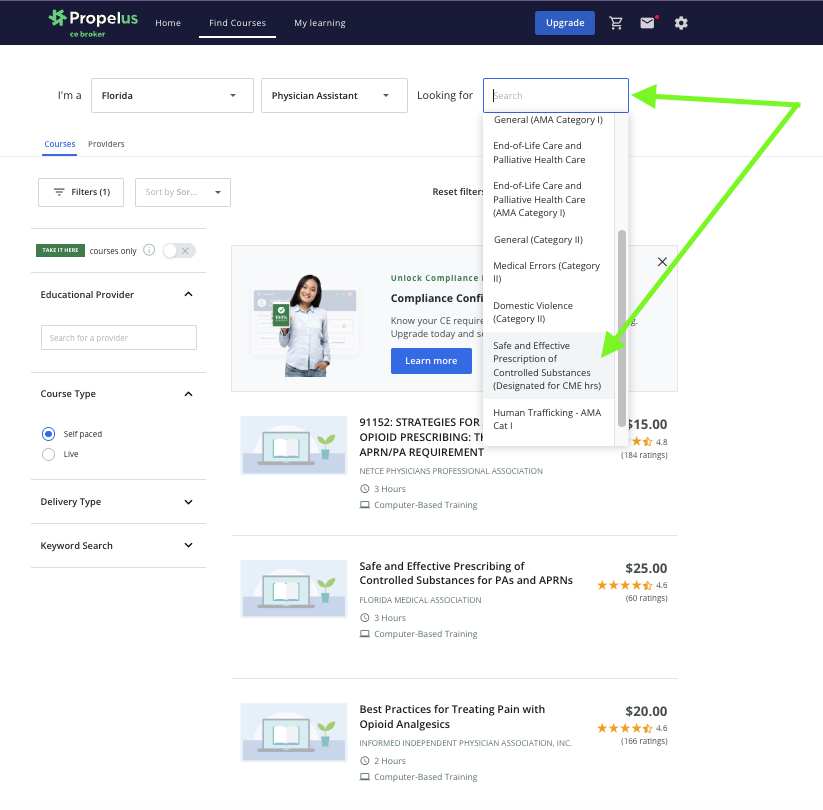This screenshot has width=823, height=810.
Task: Open the Physician Assistant profession dropdown
Action: (334, 96)
